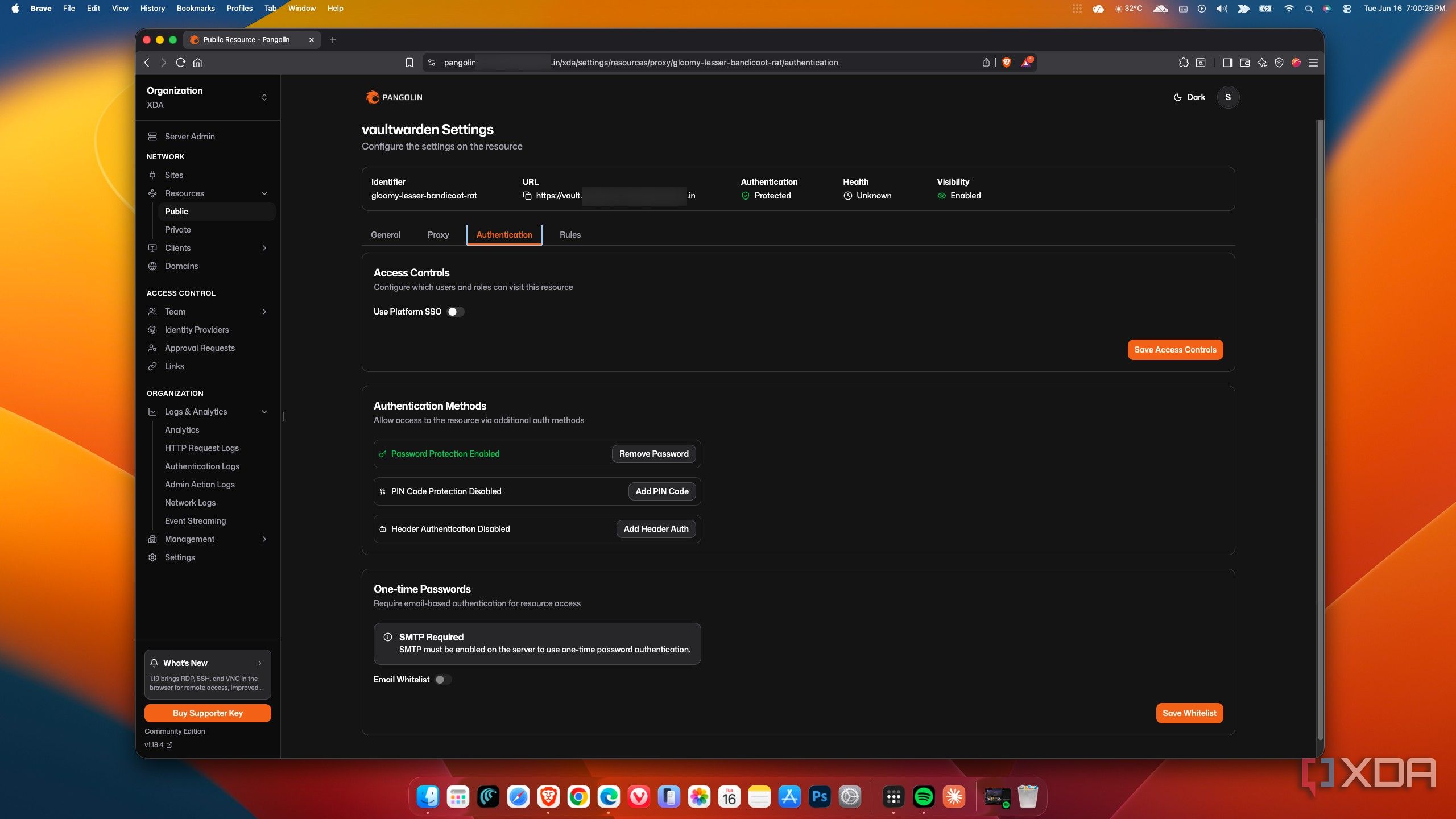Click the page vertical scrollbar
This screenshot has width=1456, height=819.
click(1320, 429)
